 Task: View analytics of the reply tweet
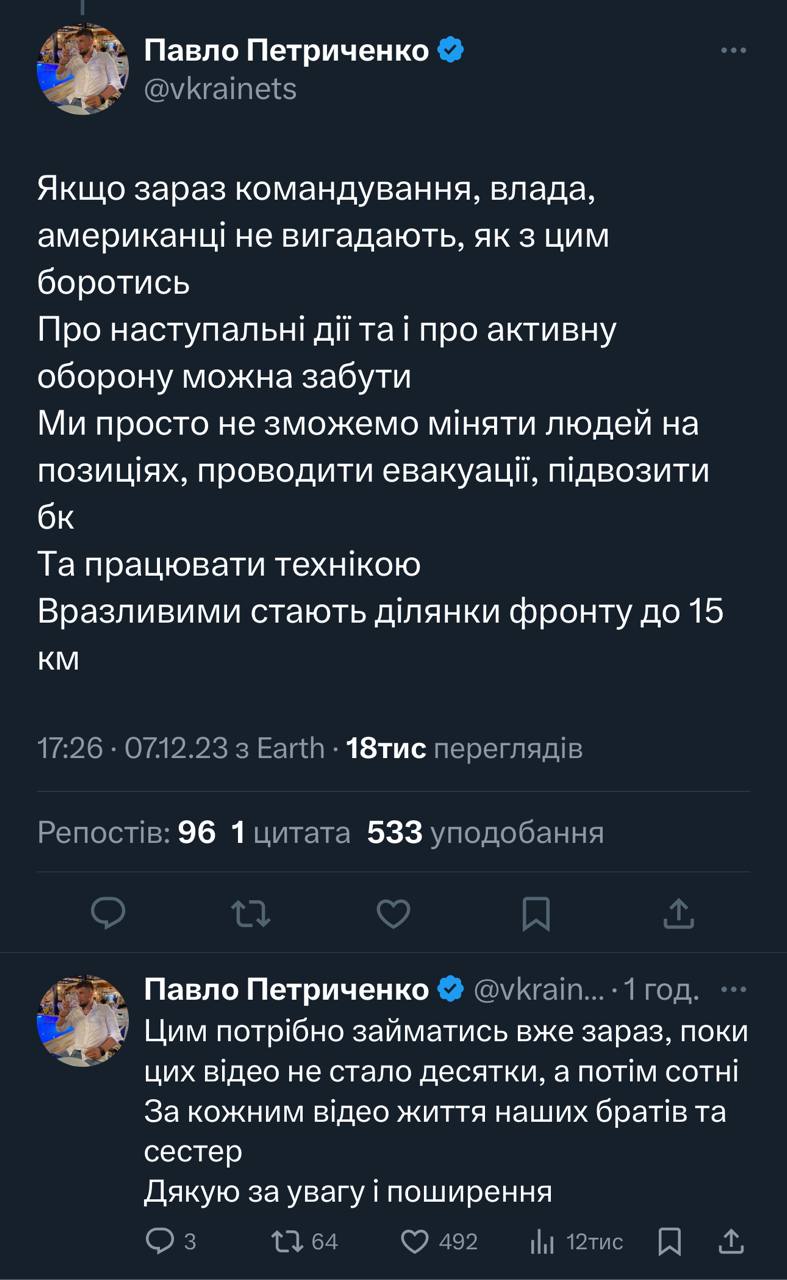pos(541,1241)
